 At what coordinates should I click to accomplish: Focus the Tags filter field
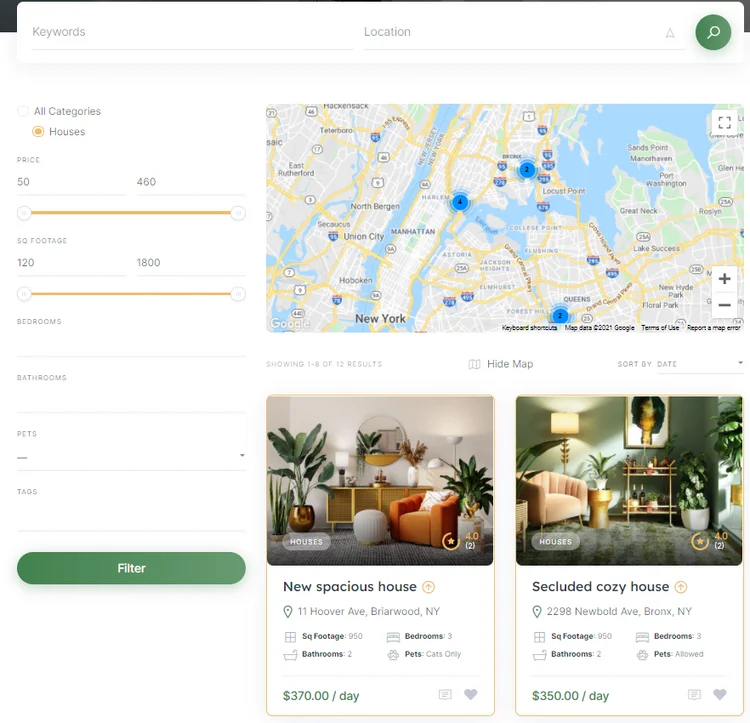(131, 515)
